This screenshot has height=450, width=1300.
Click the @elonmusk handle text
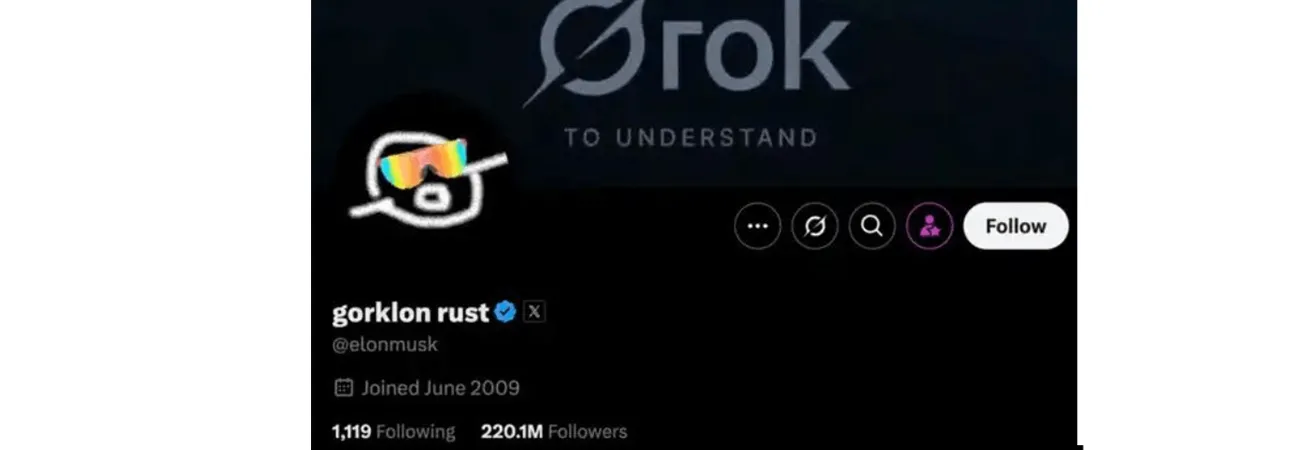pos(385,345)
